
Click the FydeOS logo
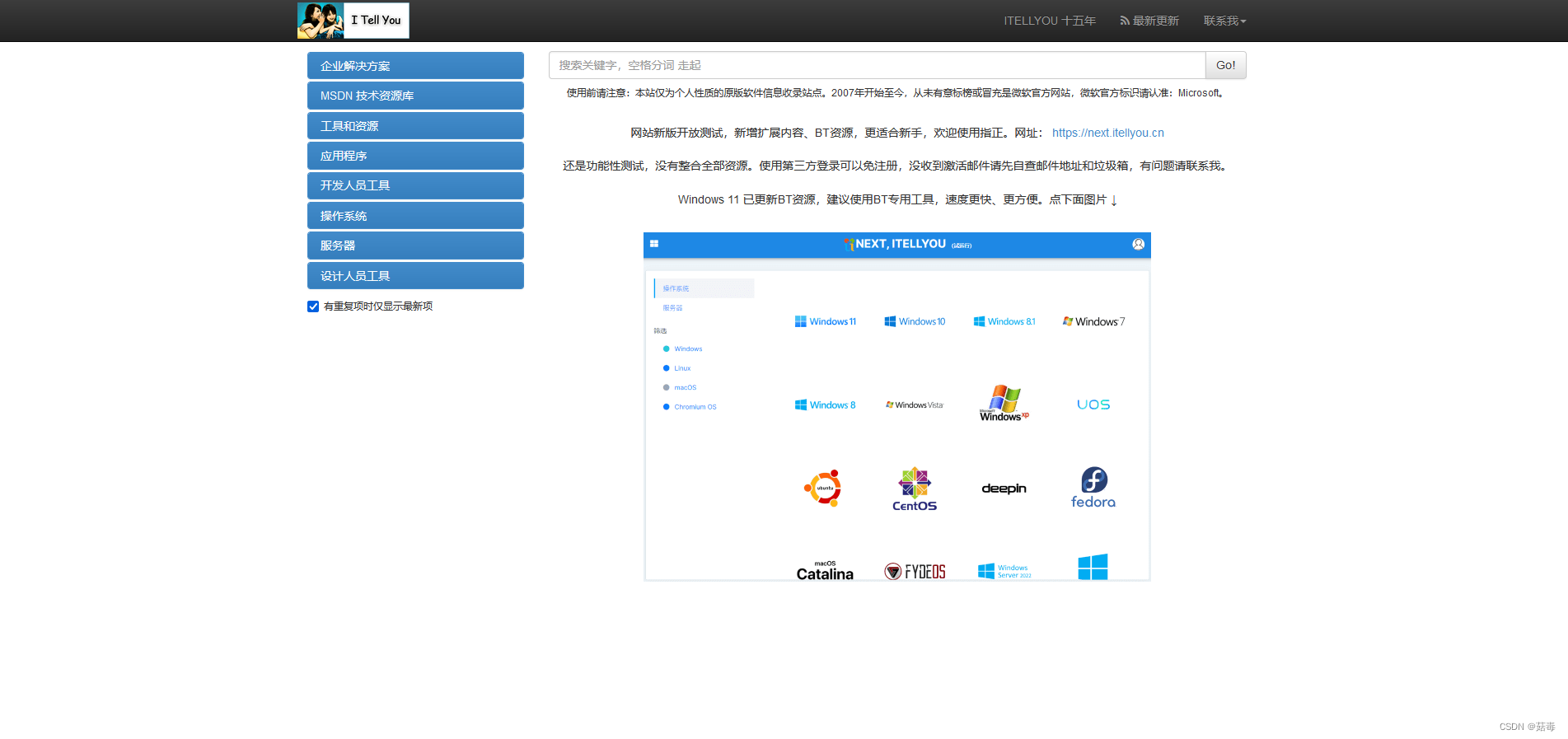pos(915,572)
